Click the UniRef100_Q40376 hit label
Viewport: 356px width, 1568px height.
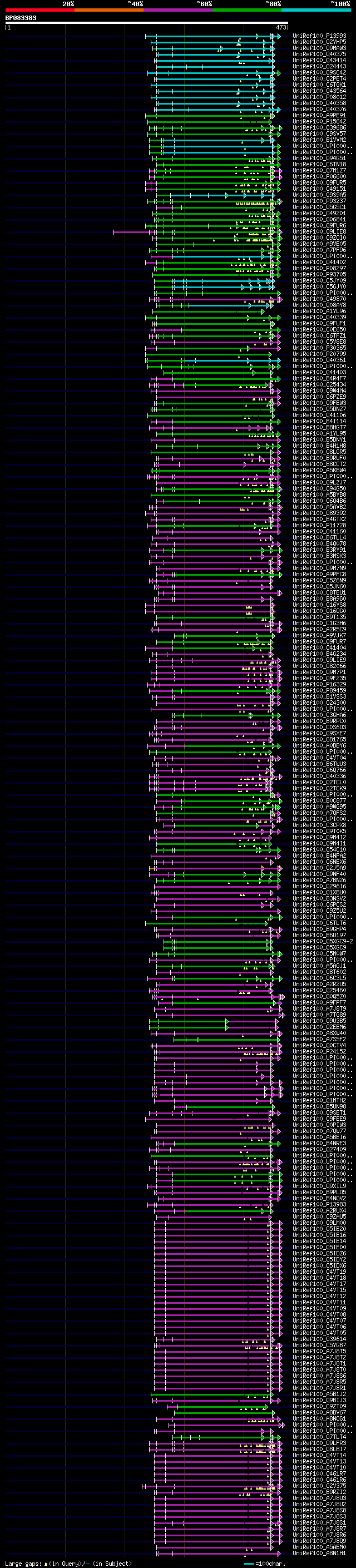tap(319, 109)
